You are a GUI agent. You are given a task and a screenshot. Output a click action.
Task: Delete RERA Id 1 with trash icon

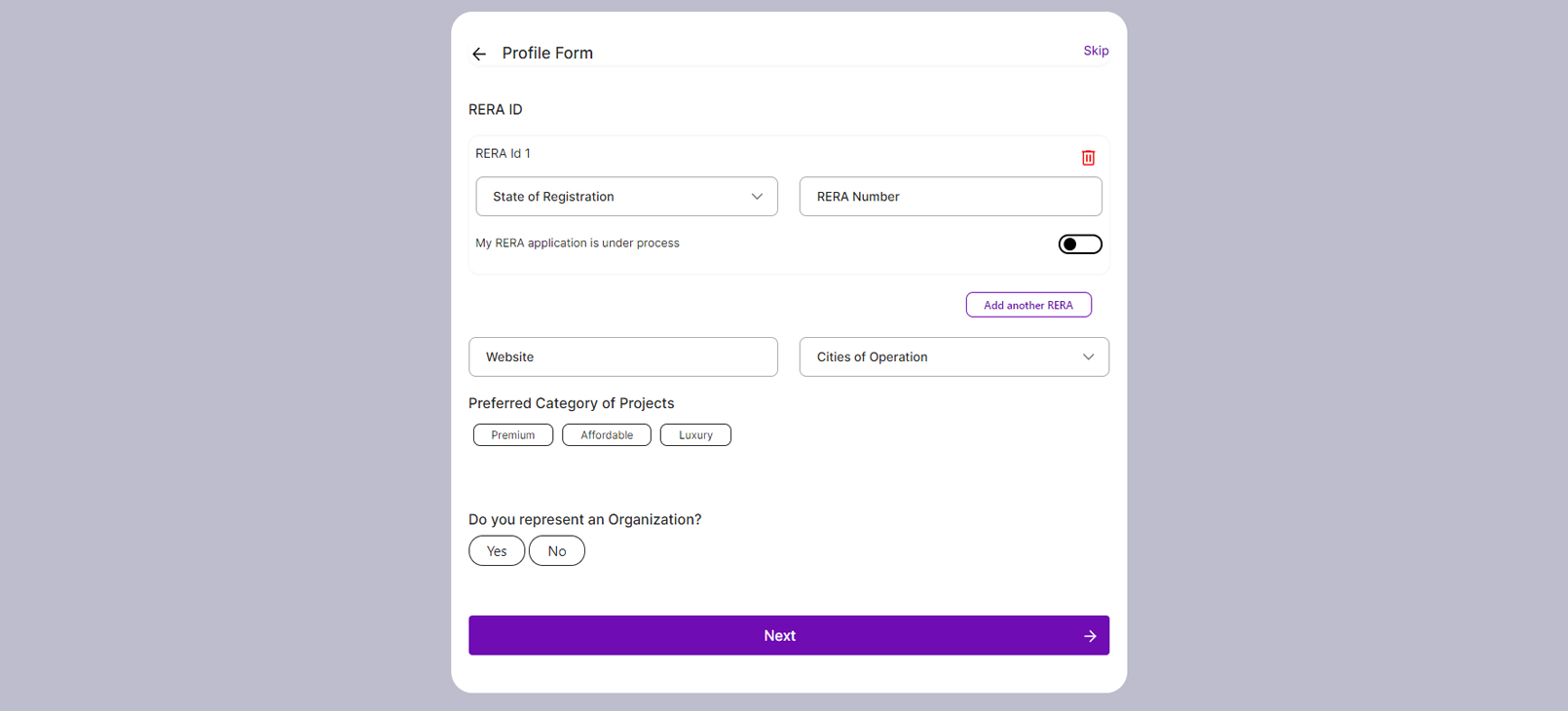coord(1088,158)
